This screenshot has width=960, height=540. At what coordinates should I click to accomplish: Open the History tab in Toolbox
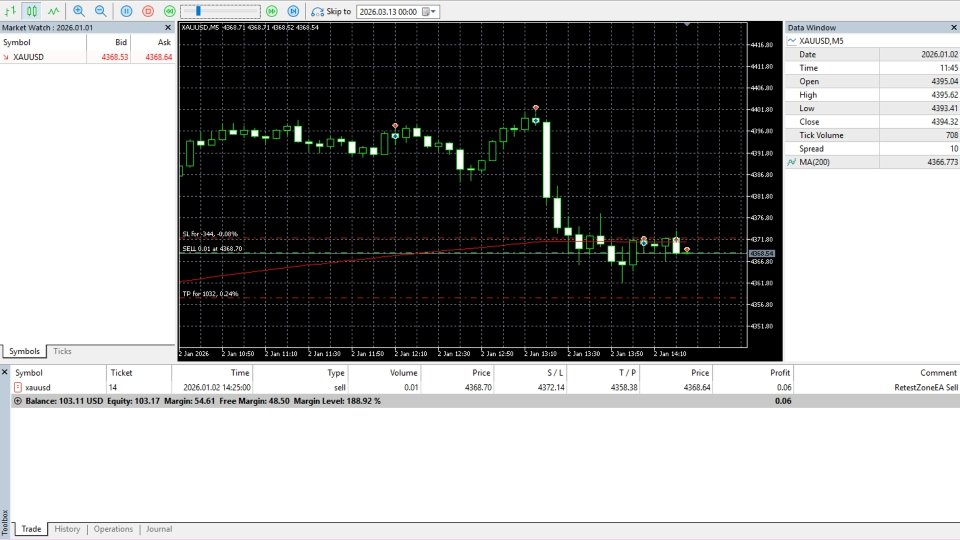[67, 529]
